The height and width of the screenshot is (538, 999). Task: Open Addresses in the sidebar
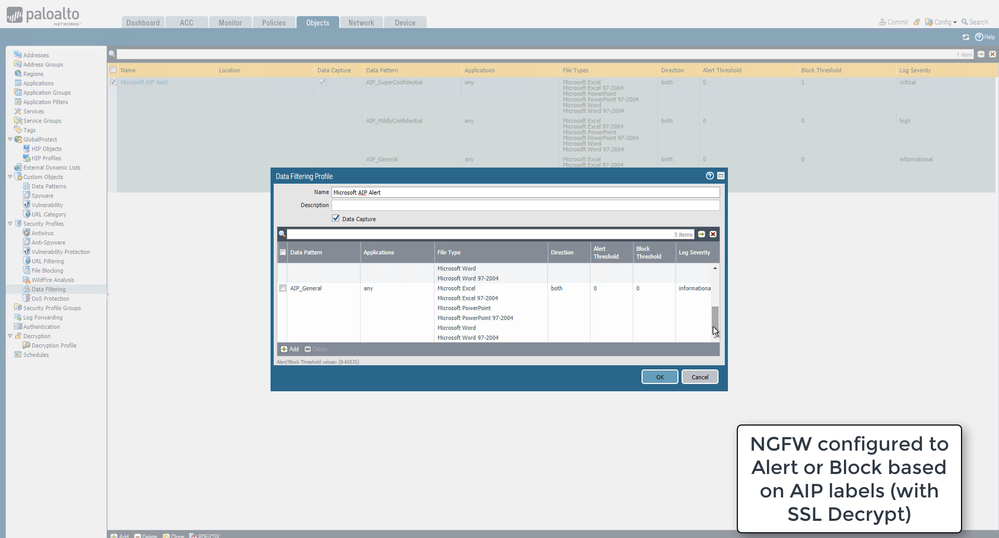coord(36,55)
